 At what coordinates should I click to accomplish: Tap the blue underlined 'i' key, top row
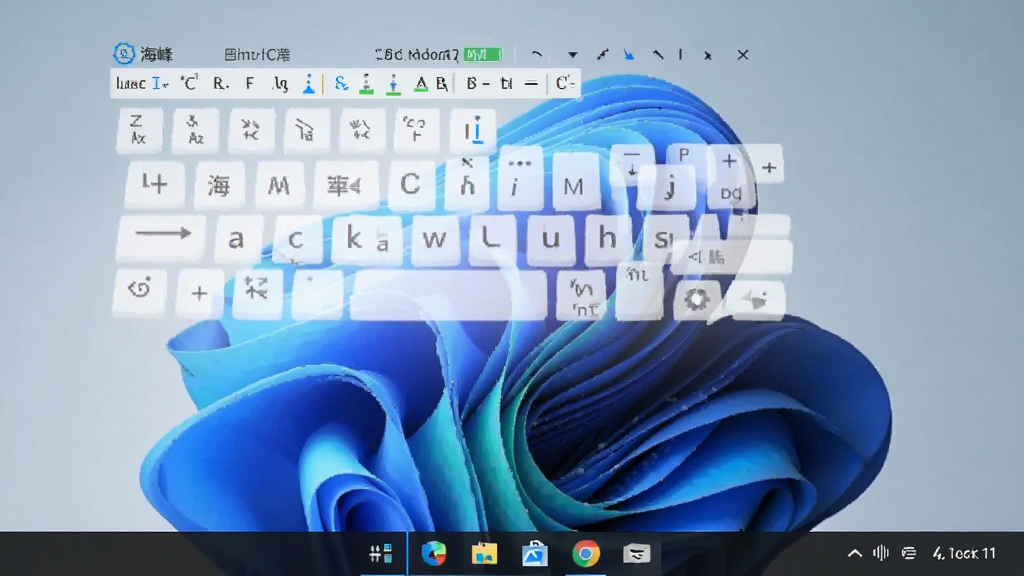473,131
